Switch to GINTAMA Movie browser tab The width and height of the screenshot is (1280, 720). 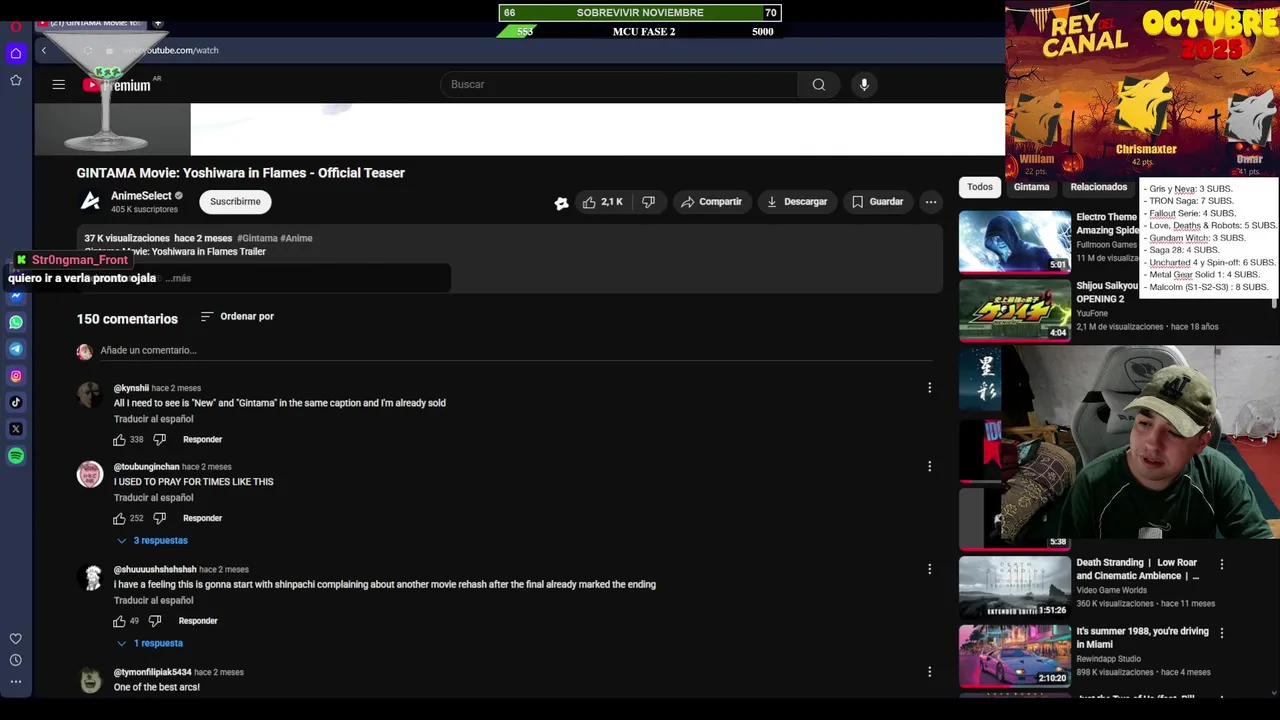[x=92, y=22]
